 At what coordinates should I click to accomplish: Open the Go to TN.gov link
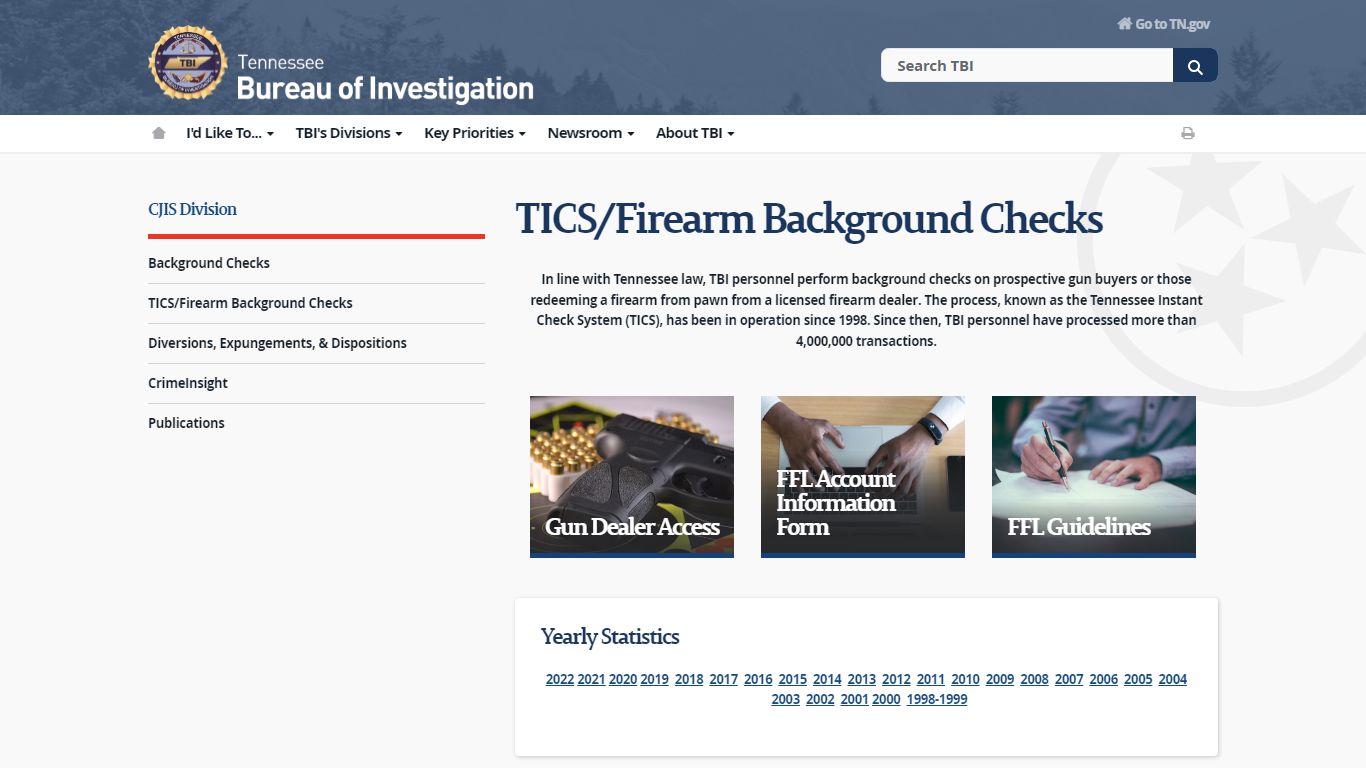click(x=1164, y=24)
